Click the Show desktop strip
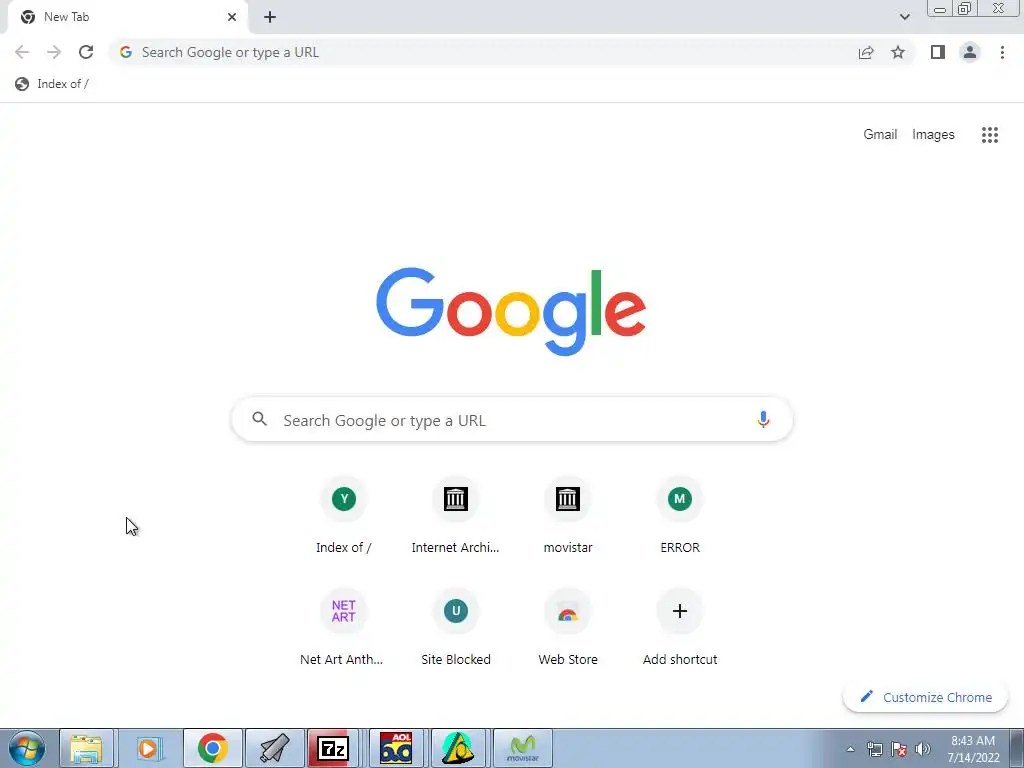 pos(1016,748)
